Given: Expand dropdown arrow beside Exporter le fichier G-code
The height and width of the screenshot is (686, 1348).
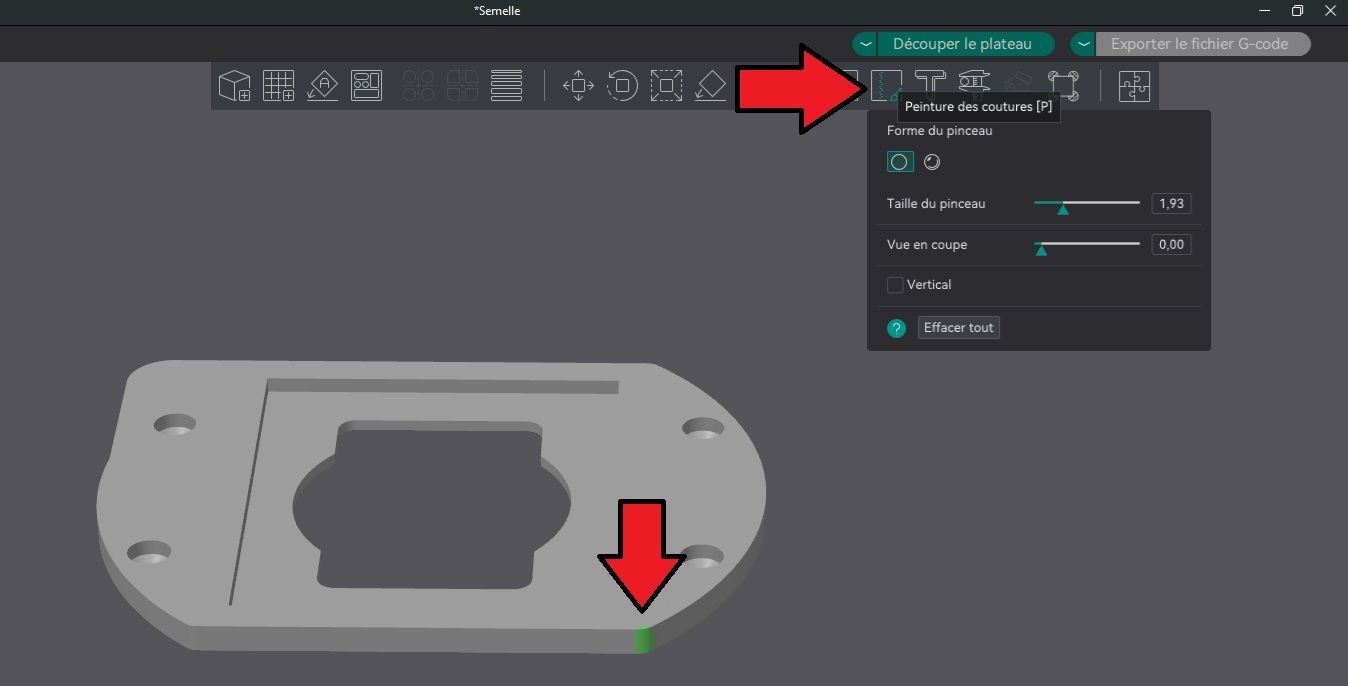Looking at the screenshot, I should click(1083, 44).
